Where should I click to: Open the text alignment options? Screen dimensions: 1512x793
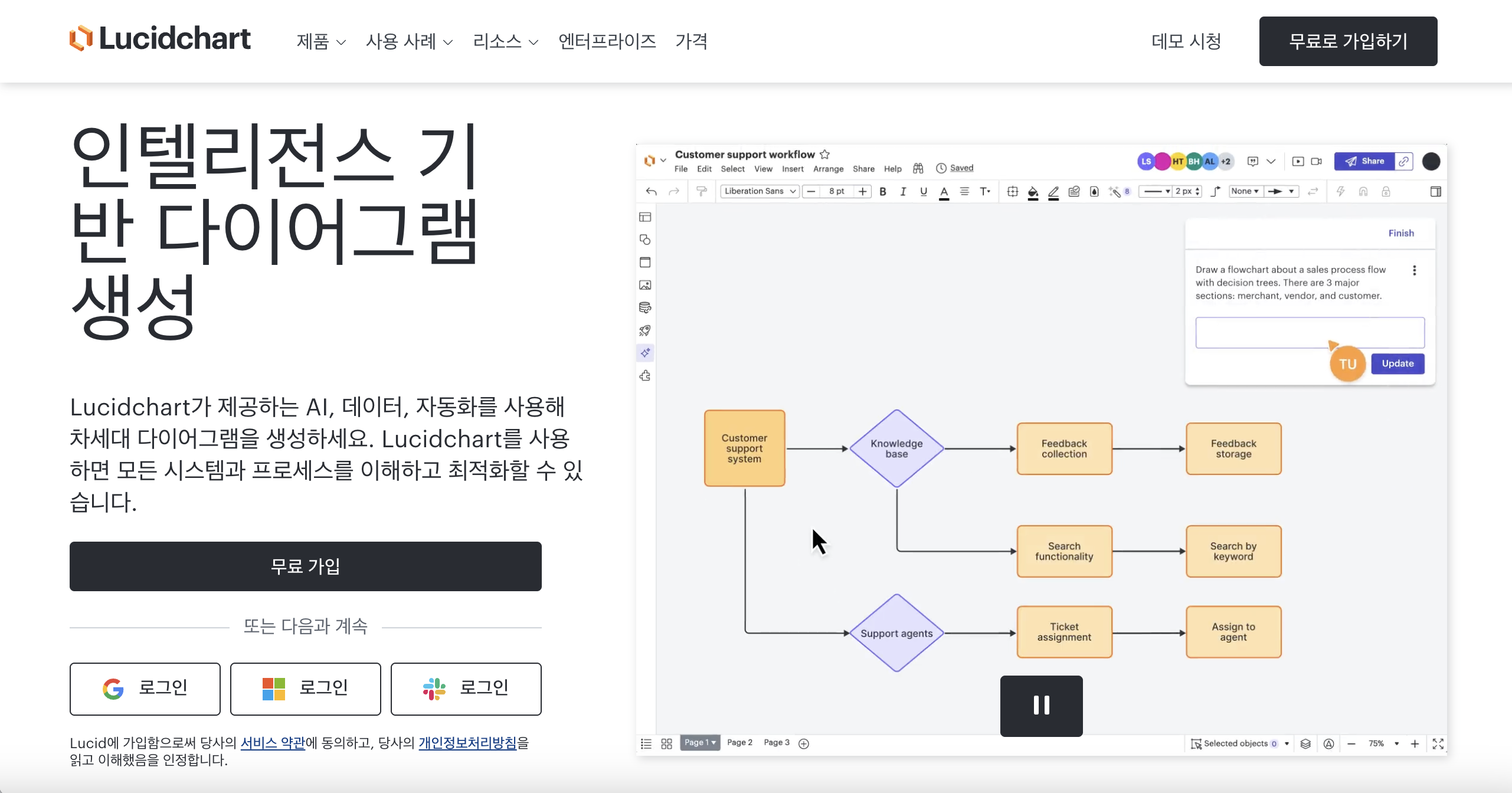[964, 191]
